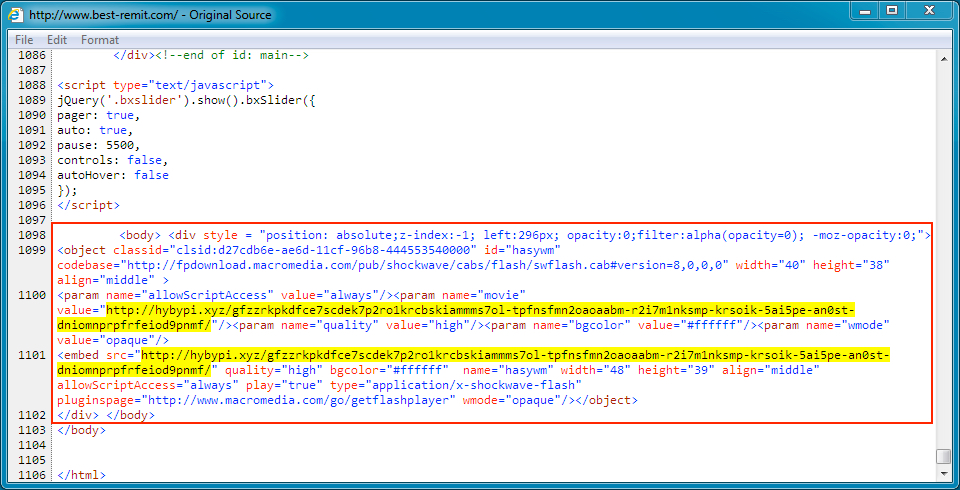Click the closing </body> tag on line 1103
The height and width of the screenshot is (490, 960).
[x=81, y=430]
